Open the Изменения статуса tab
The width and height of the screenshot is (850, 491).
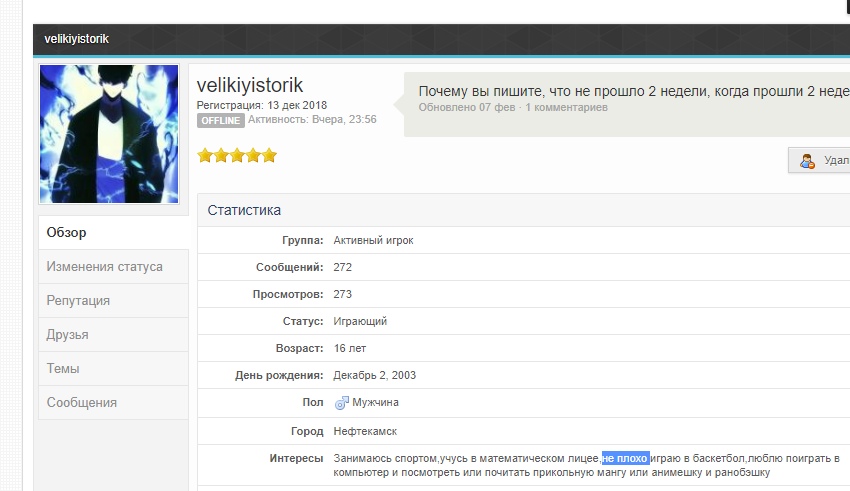tap(113, 267)
